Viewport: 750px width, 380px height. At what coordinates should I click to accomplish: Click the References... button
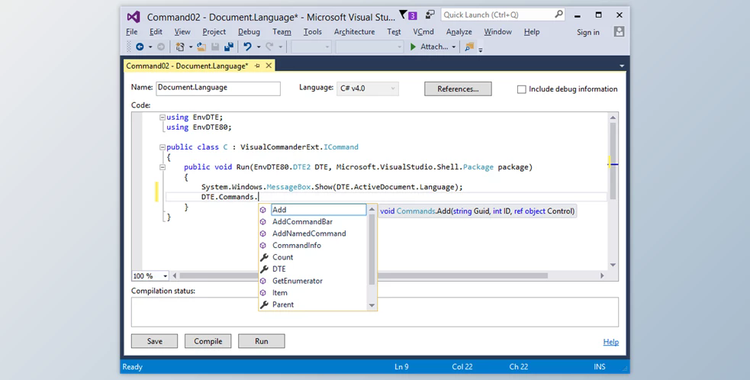click(458, 89)
